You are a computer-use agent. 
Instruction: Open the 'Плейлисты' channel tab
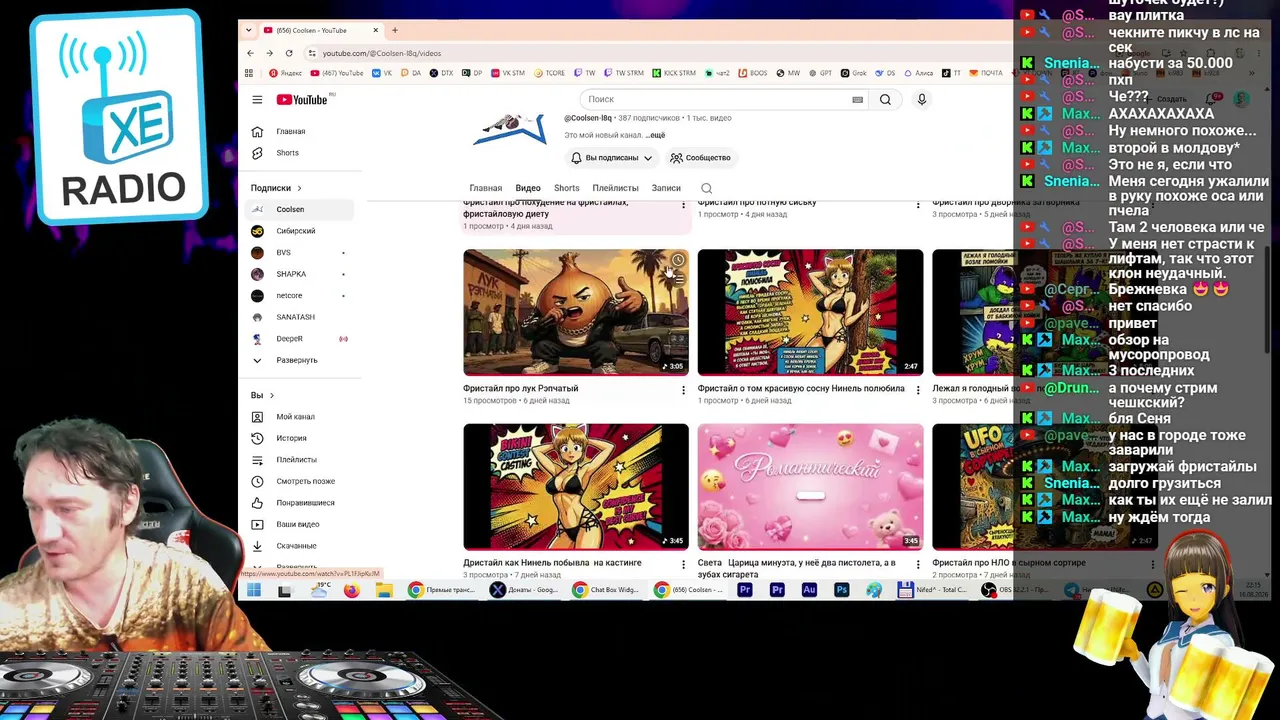pyautogui.click(x=615, y=188)
